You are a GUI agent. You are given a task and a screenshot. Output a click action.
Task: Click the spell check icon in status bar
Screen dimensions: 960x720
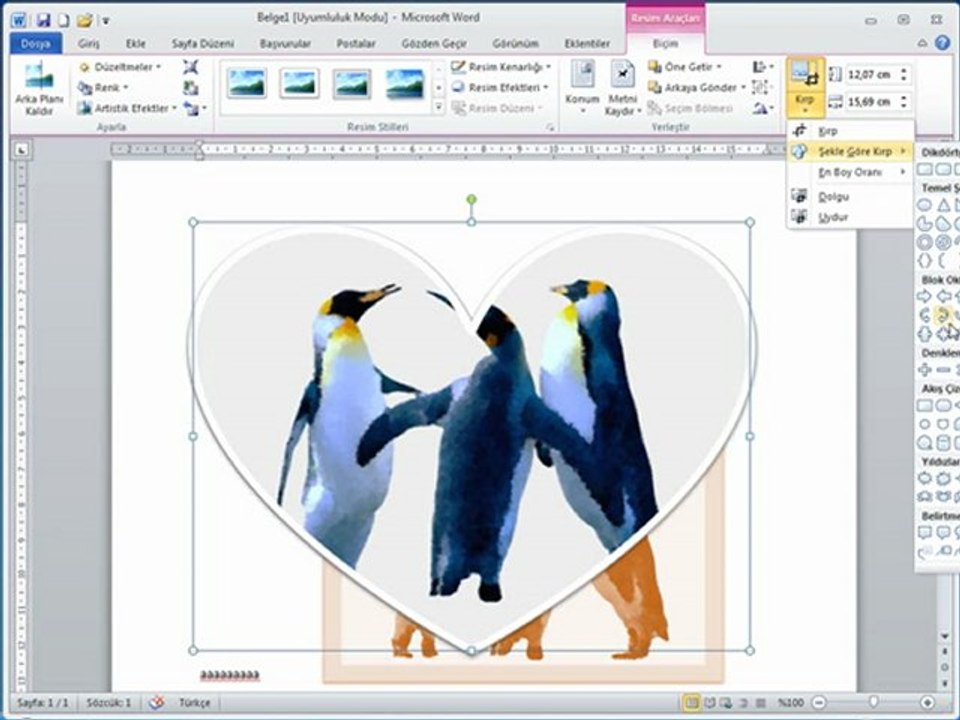click(x=156, y=702)
